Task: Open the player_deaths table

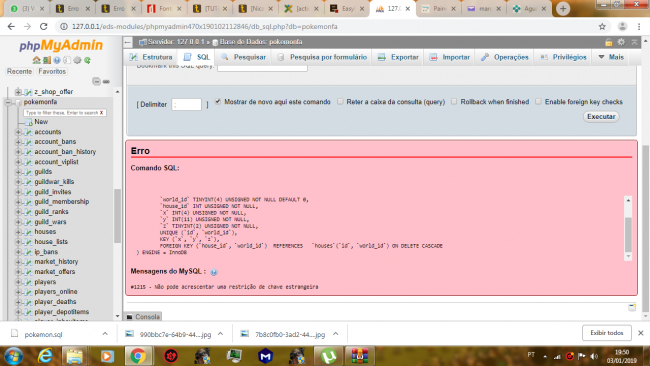Action: pyautogui.click(x=55, y=302)
